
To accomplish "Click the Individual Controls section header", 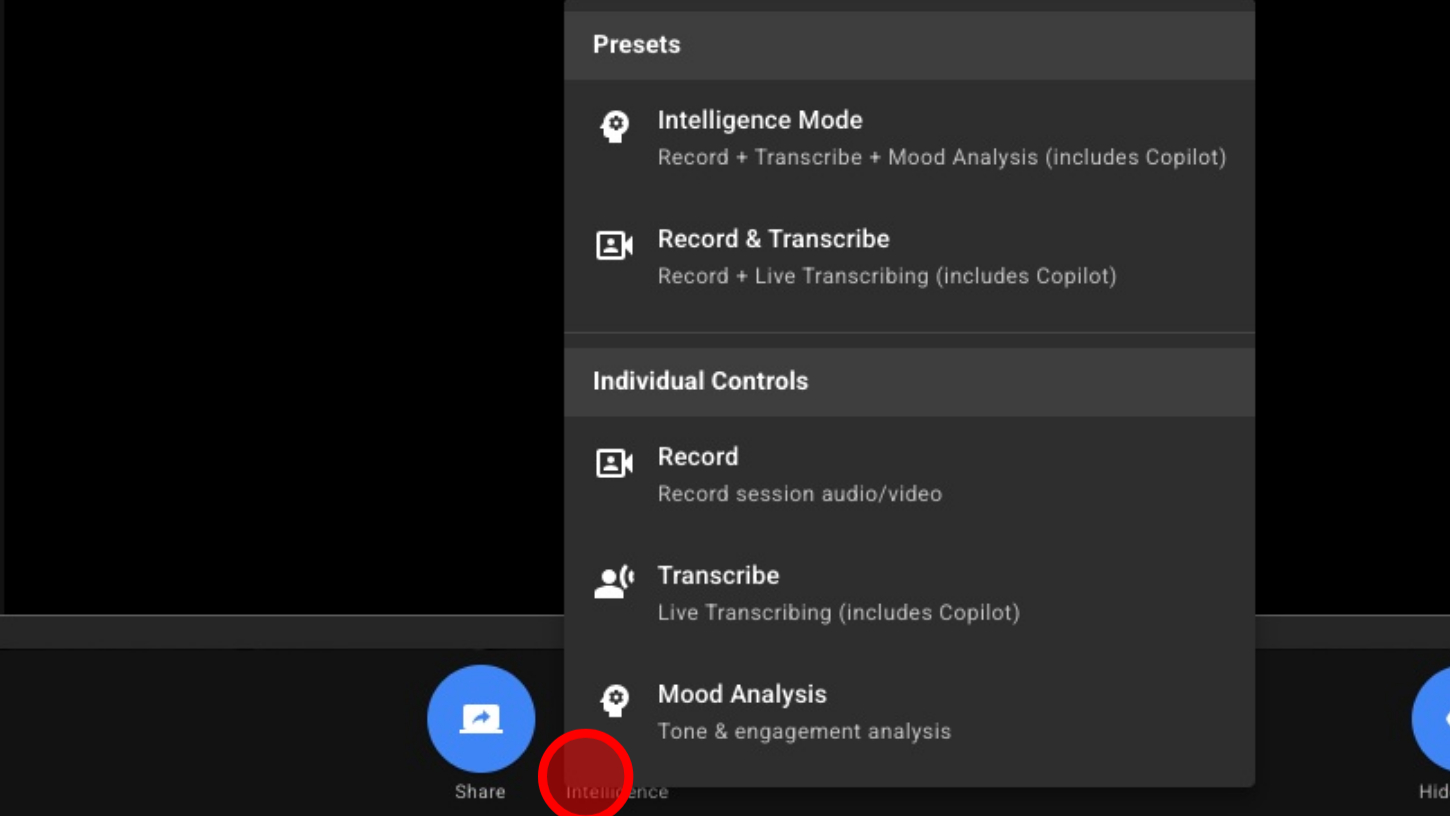I will click(700, 381).
